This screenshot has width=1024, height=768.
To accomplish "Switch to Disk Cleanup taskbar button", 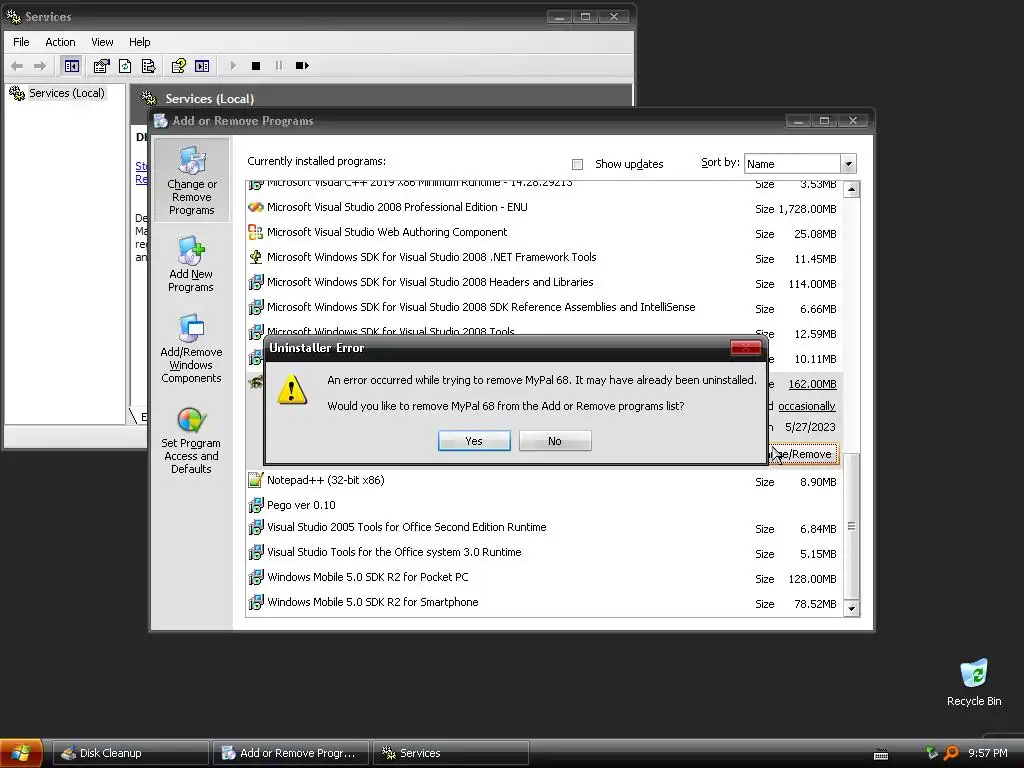I will click(131, 753).
